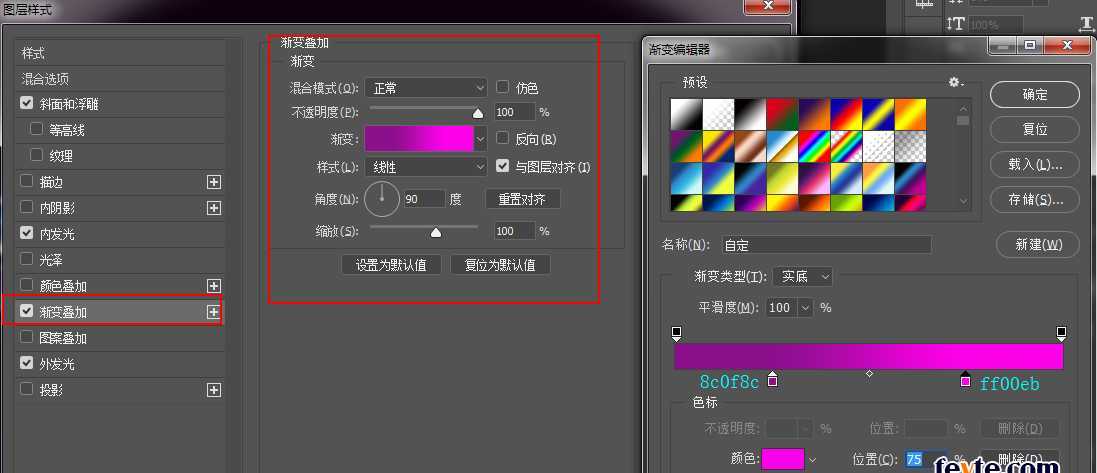
Task: Click the plus icon beside 投影
Action: pos(213,390)
